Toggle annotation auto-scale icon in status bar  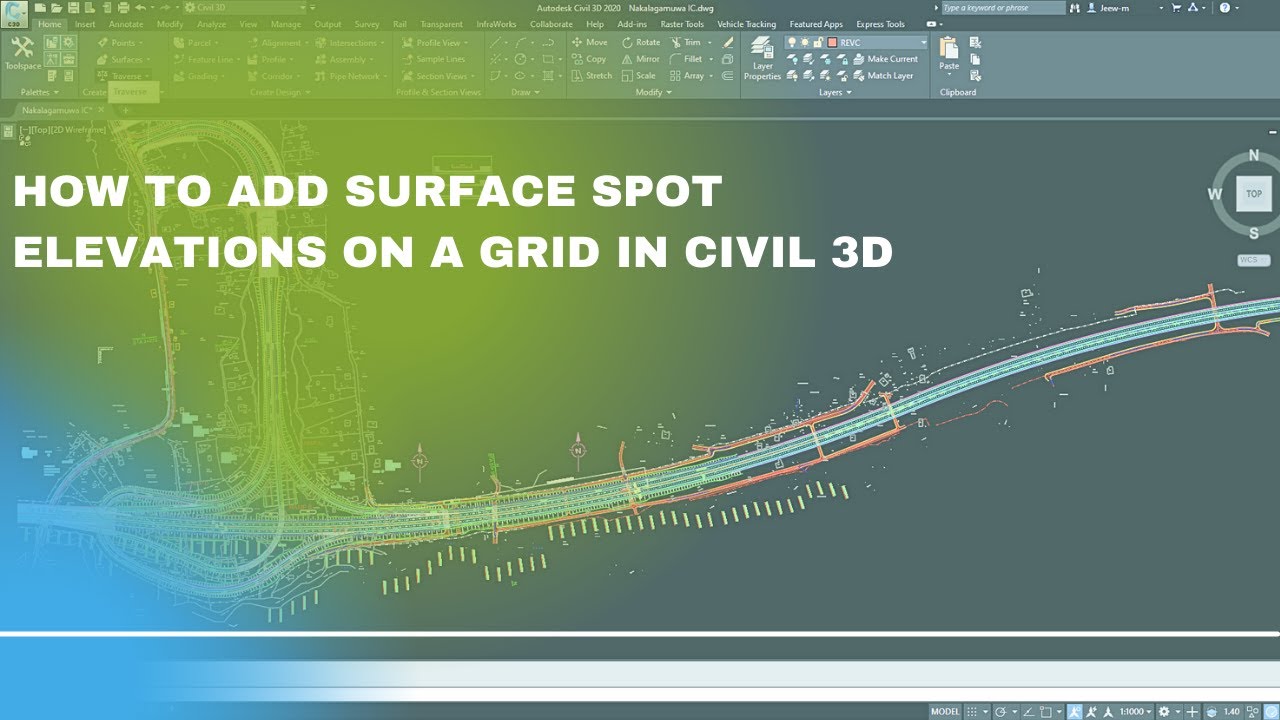[1092, 712]
